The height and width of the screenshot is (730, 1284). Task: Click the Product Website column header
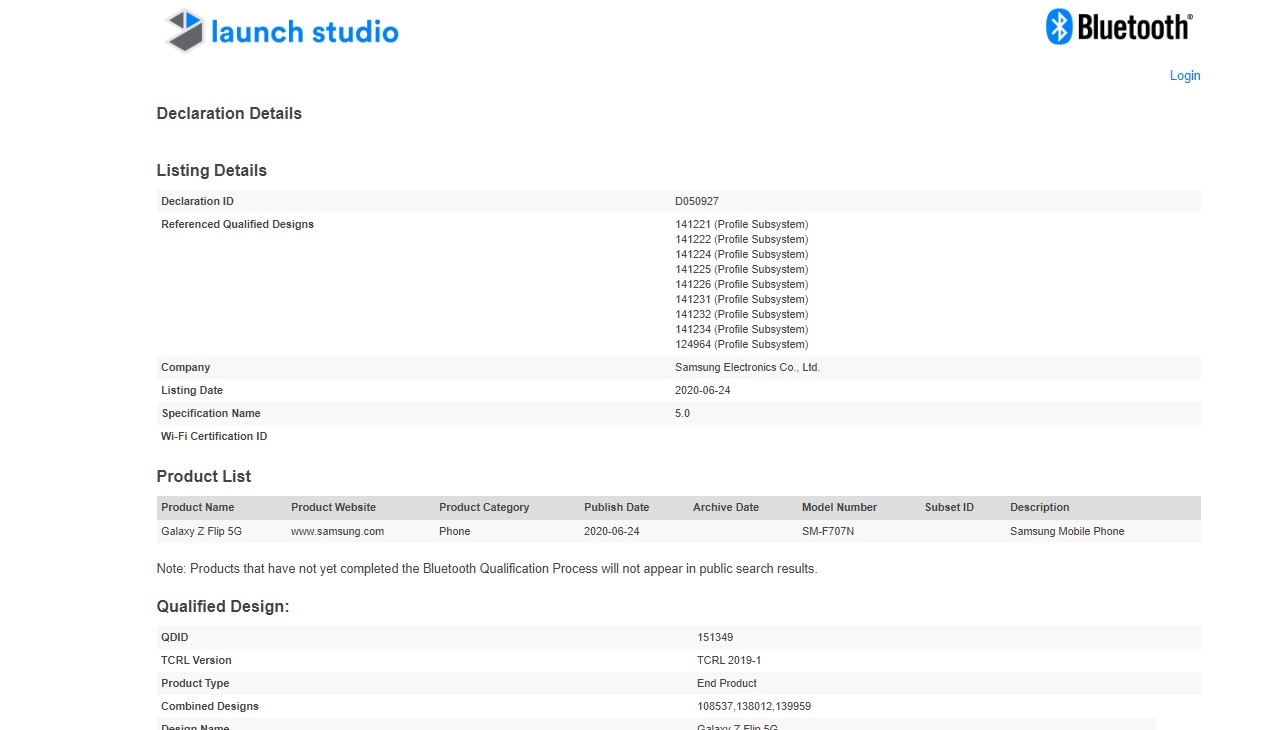coord(334,508)
